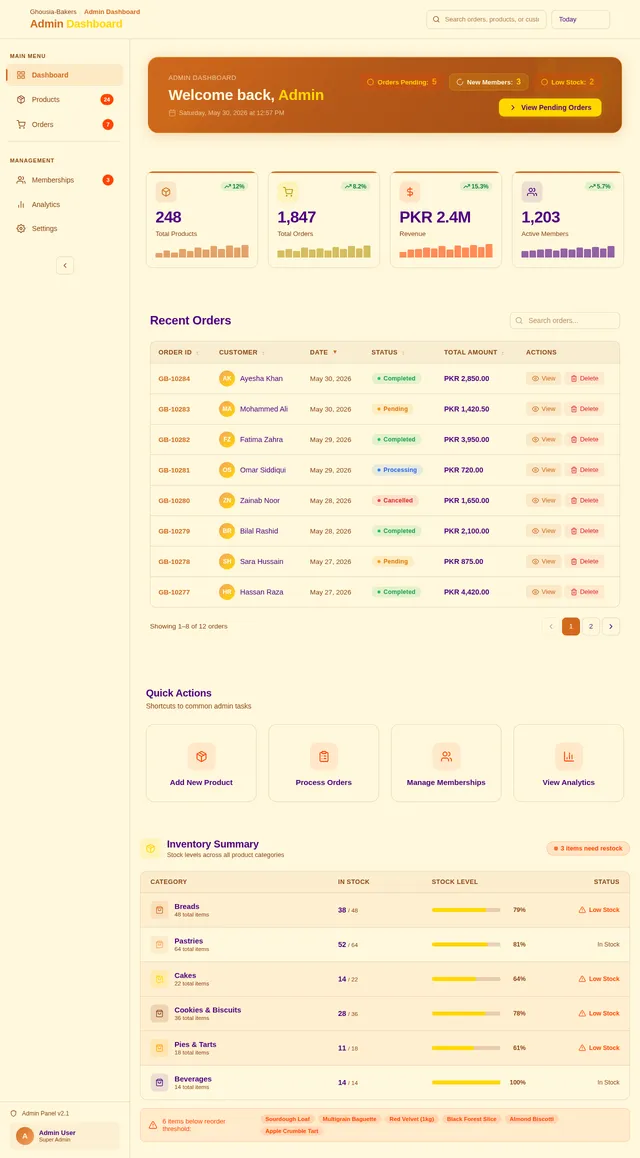The width and height of the screenshot is (640, 1158).
Task: Collapse the sidebar with chevron button
Action: click(65, 265)
